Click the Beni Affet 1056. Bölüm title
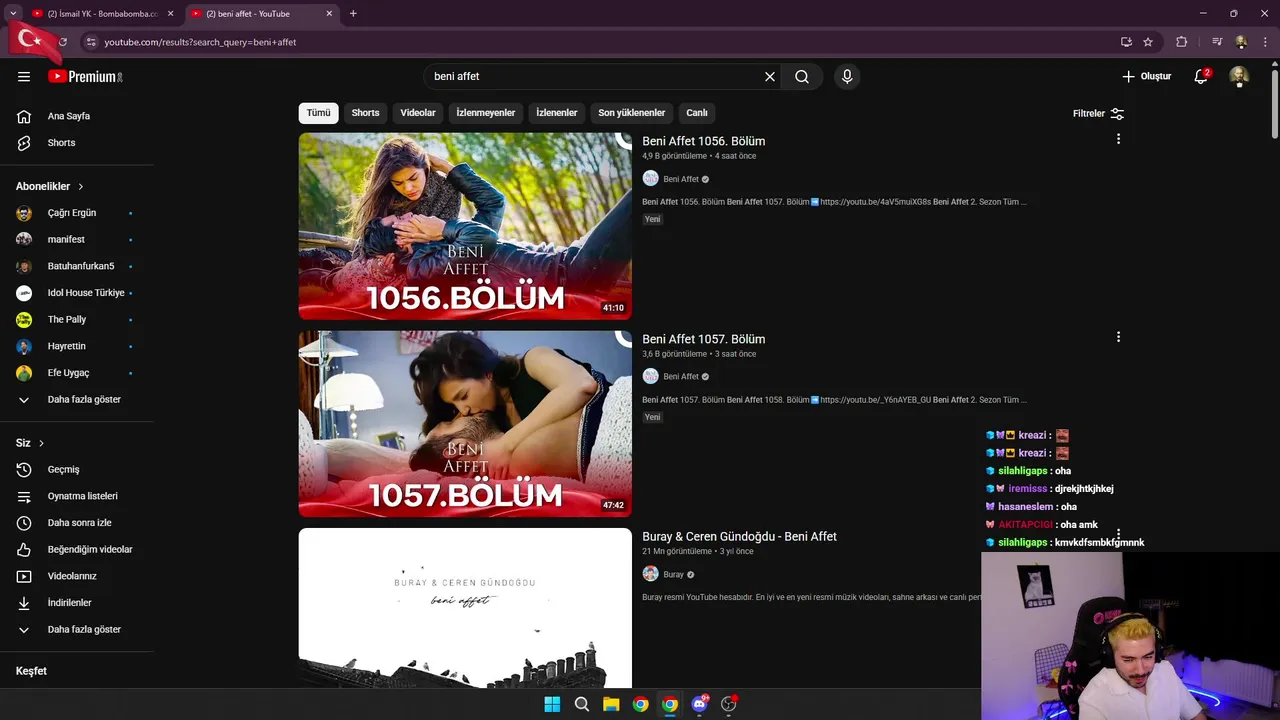The image size is (1280, 720). point(704,141)
